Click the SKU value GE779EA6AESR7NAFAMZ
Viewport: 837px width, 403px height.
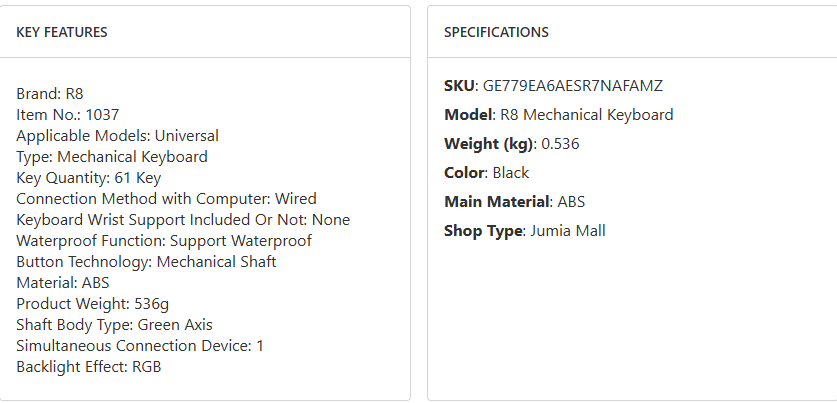point(573,86)
